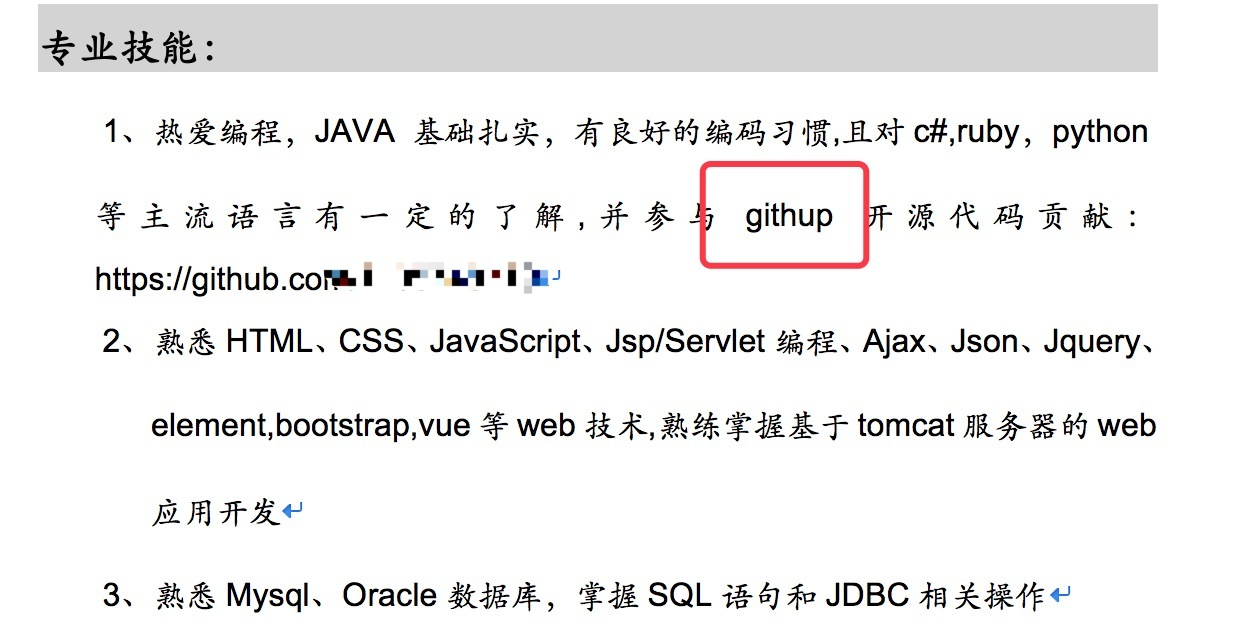Click the word web before 技术
The image size is (1234, 638).
546,427
